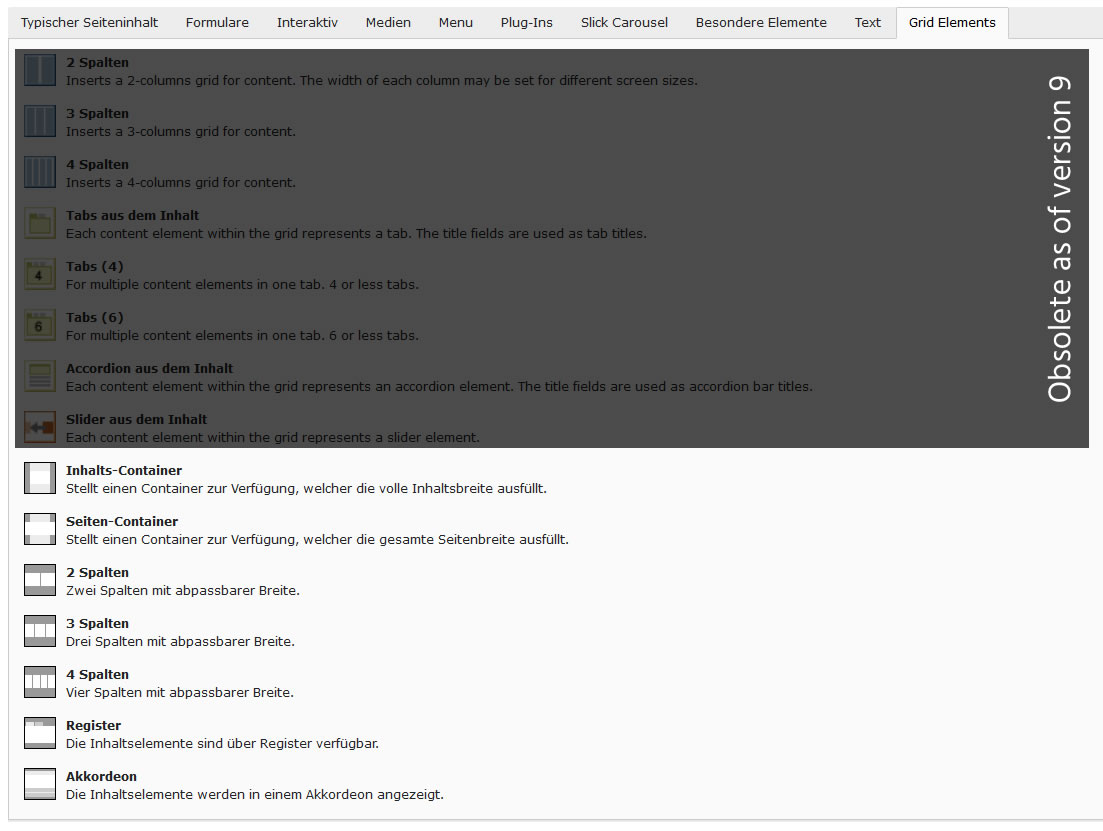The image size is (1103, 831).
Task: Click the Slider aus dem Inhalt icon
Action: pos(40,427)
